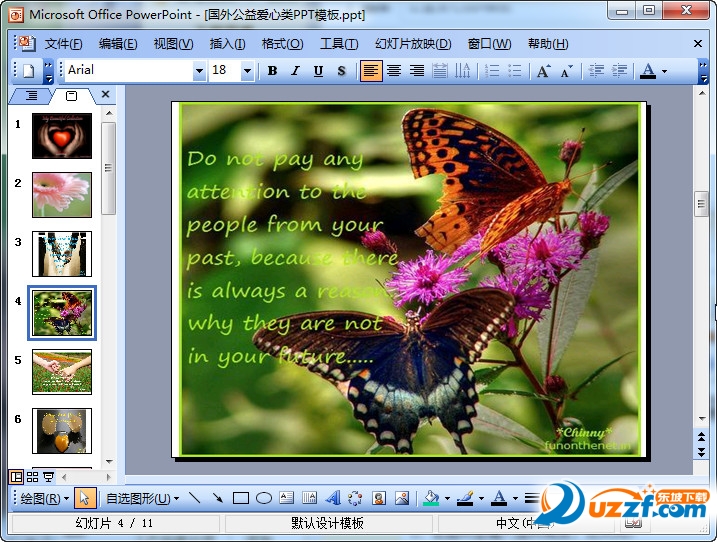The image size is (717, 542).
Task: Decrease the font size
Action: pyautogui.click(x=567, y=71)
